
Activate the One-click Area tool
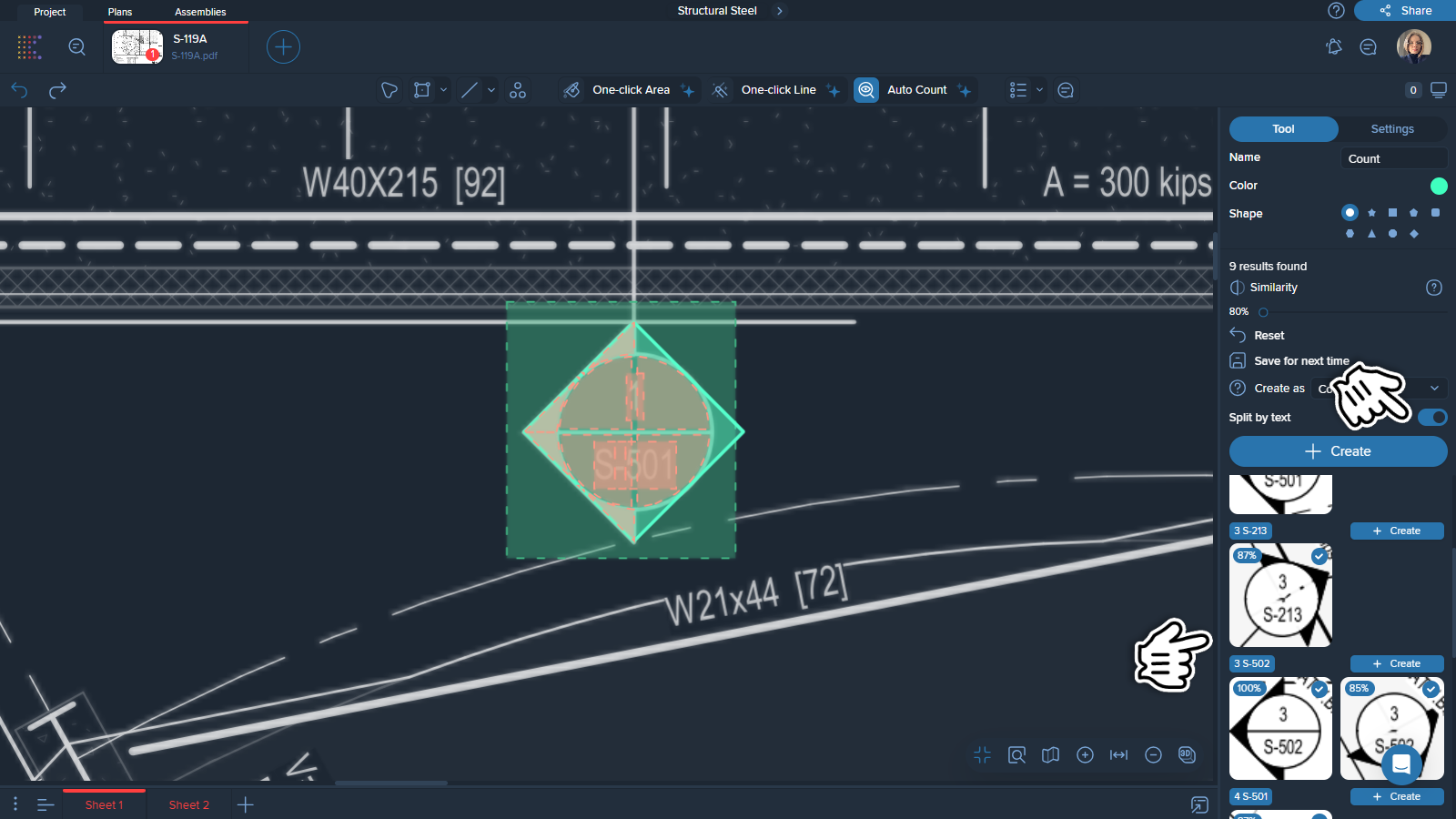tap(628, 90)
